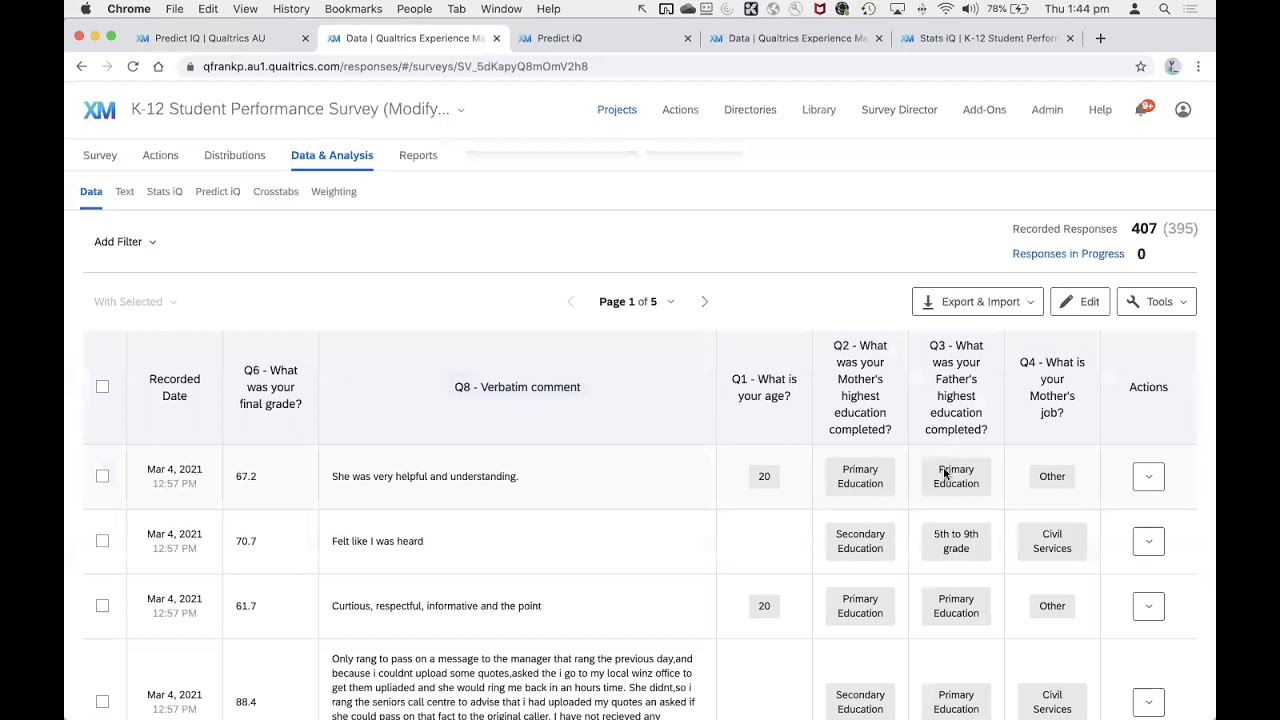The height and width of the screenshot is (720, 1280).
Task: Click the XM logo
Action: [99, 110]
